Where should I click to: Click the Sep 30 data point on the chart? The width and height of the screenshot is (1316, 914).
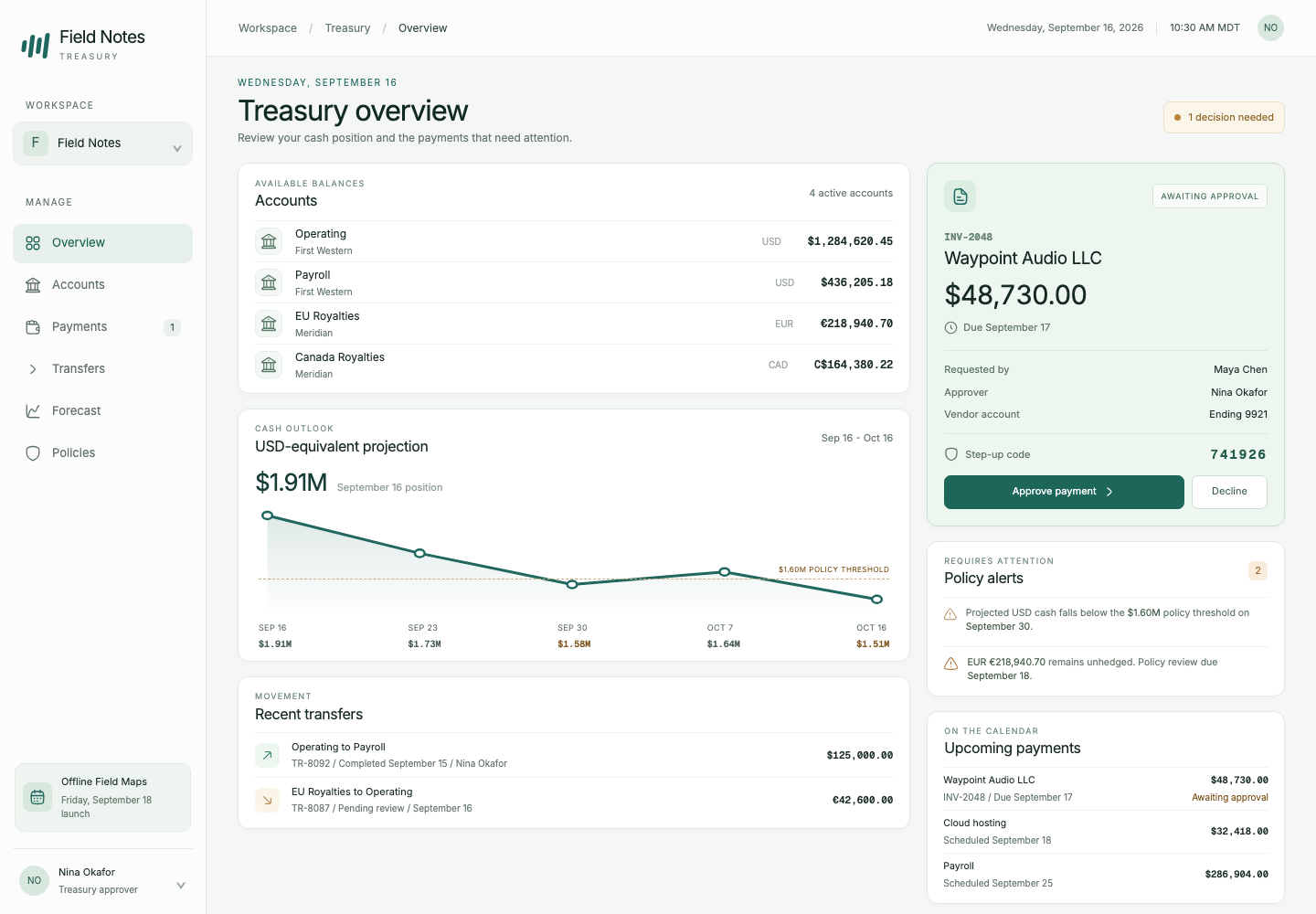572,584
